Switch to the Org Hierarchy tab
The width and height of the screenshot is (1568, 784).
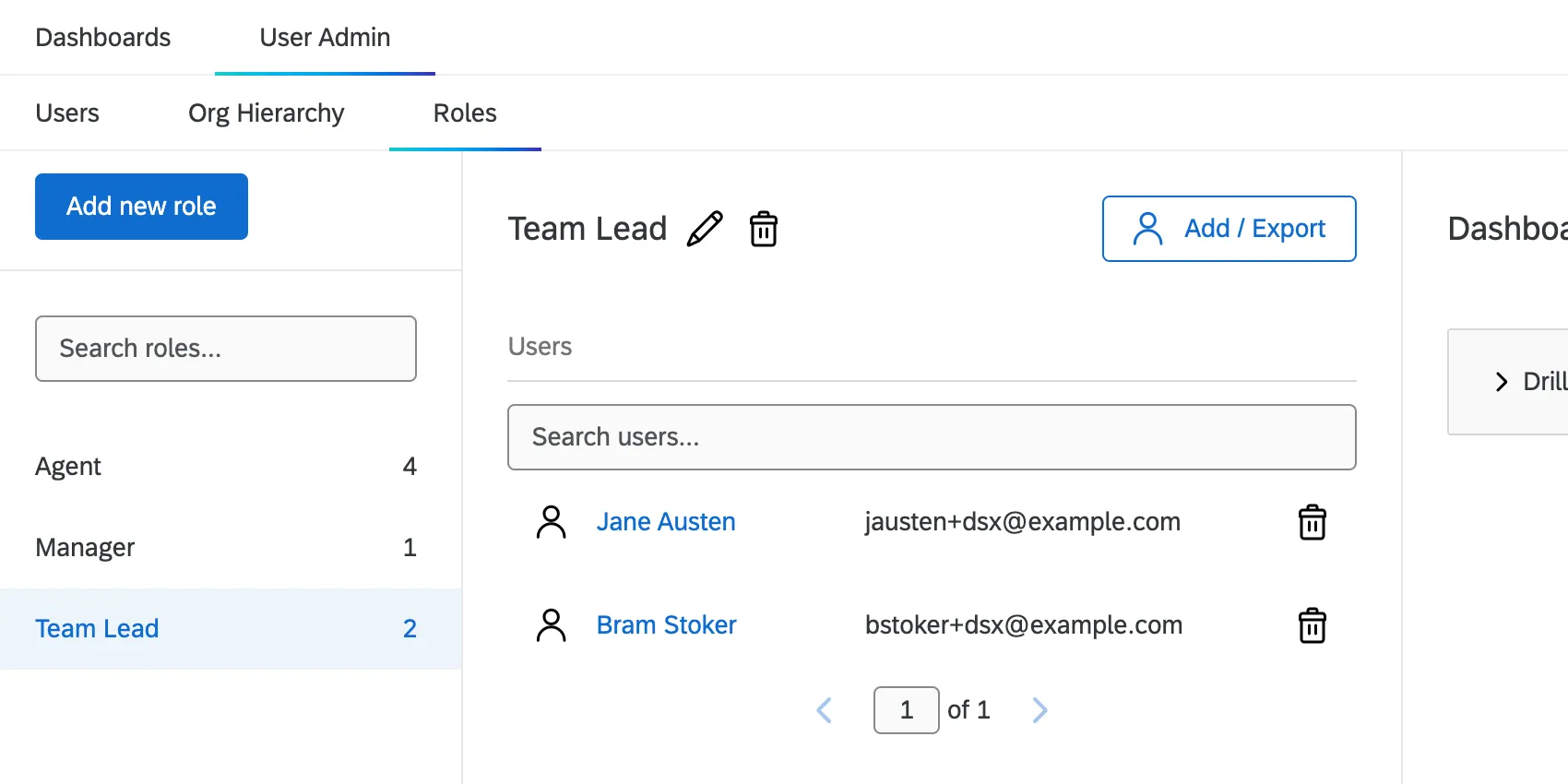[x=266, y=113]
